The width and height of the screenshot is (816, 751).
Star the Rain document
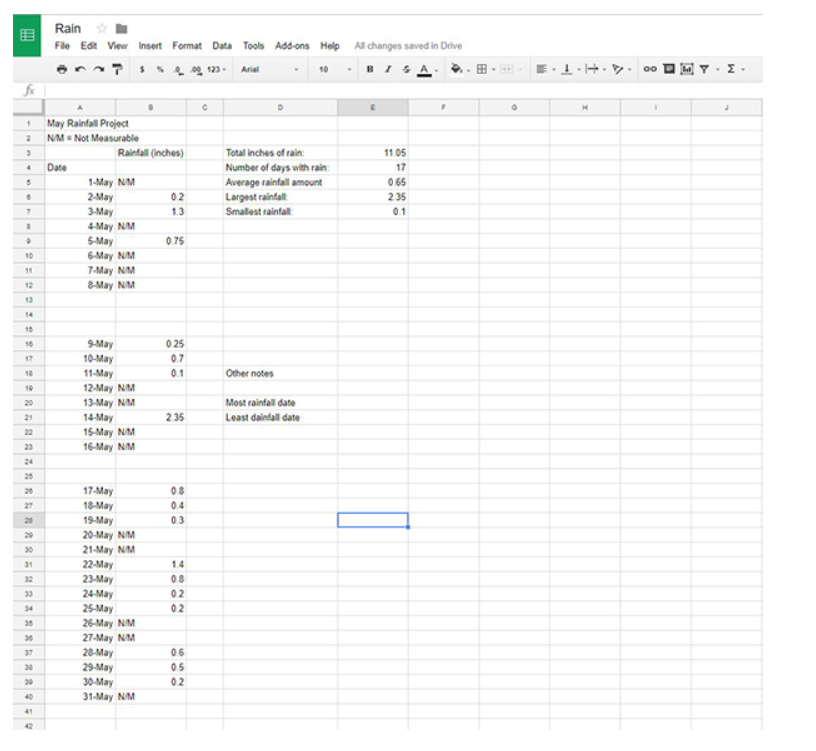tap(102, 28)
